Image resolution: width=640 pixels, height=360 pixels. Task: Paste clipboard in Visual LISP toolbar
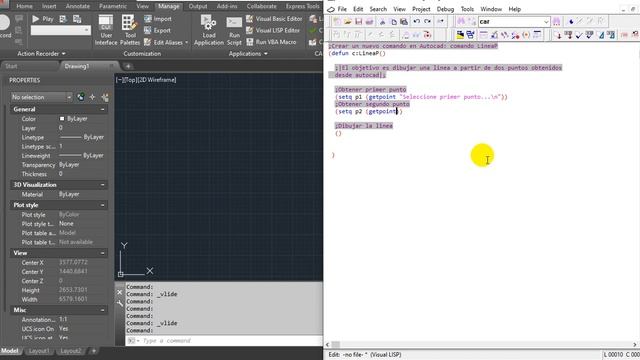404,21
